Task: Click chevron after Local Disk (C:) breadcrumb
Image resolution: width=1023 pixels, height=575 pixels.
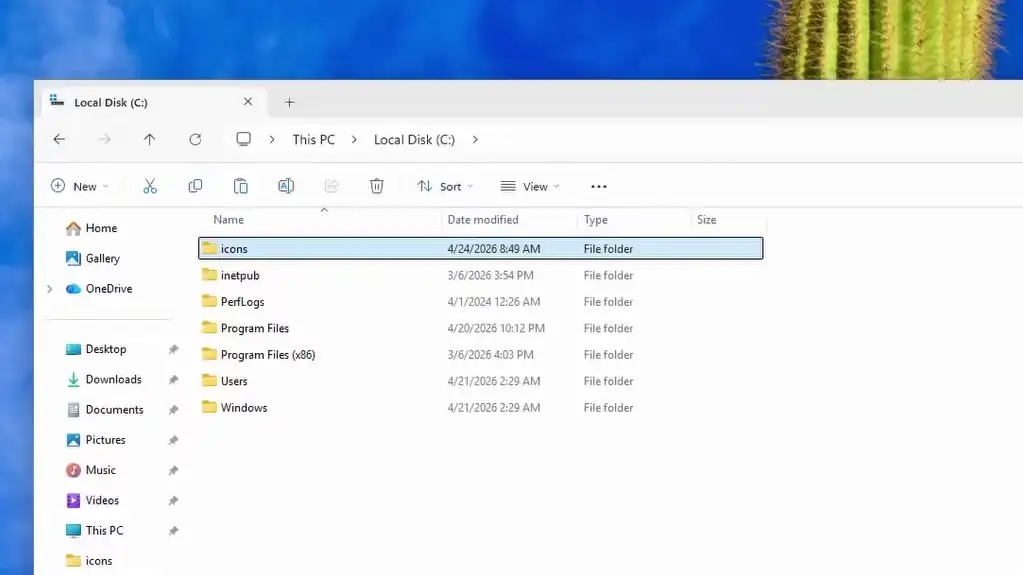Action: tap(475, 140)
